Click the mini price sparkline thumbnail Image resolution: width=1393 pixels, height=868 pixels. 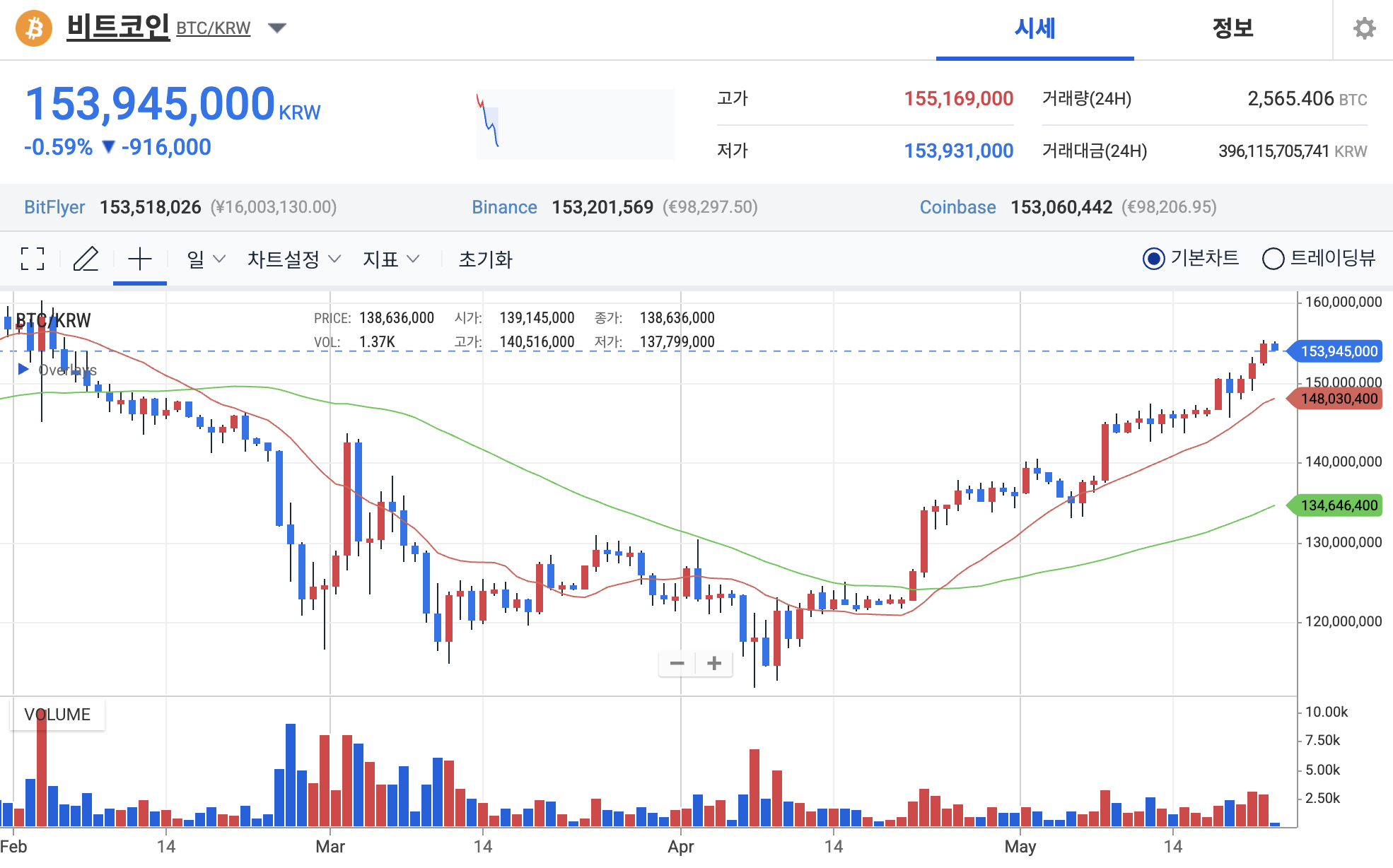coord(574,124)
